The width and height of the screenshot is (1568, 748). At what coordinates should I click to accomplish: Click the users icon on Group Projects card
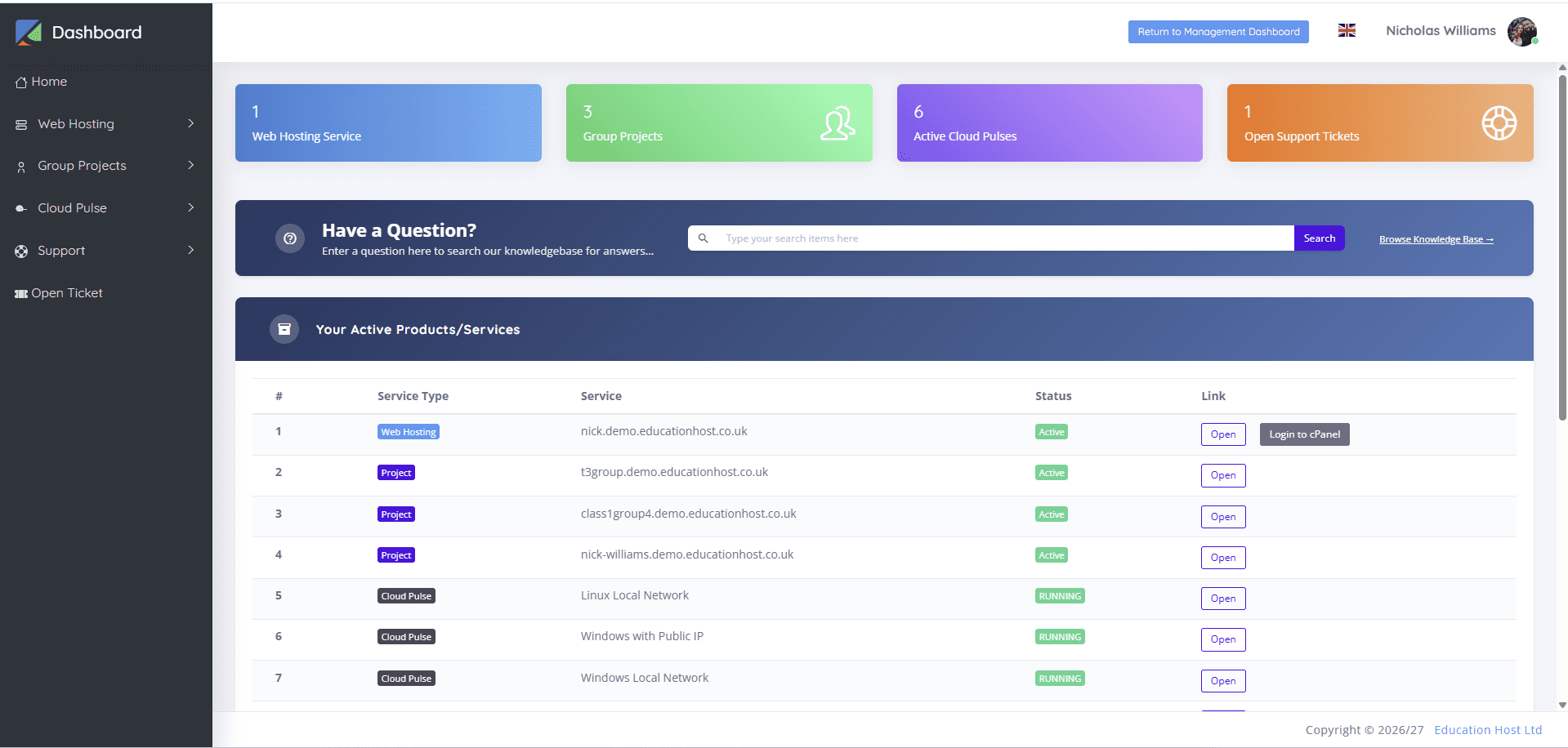tap(838, 123)
